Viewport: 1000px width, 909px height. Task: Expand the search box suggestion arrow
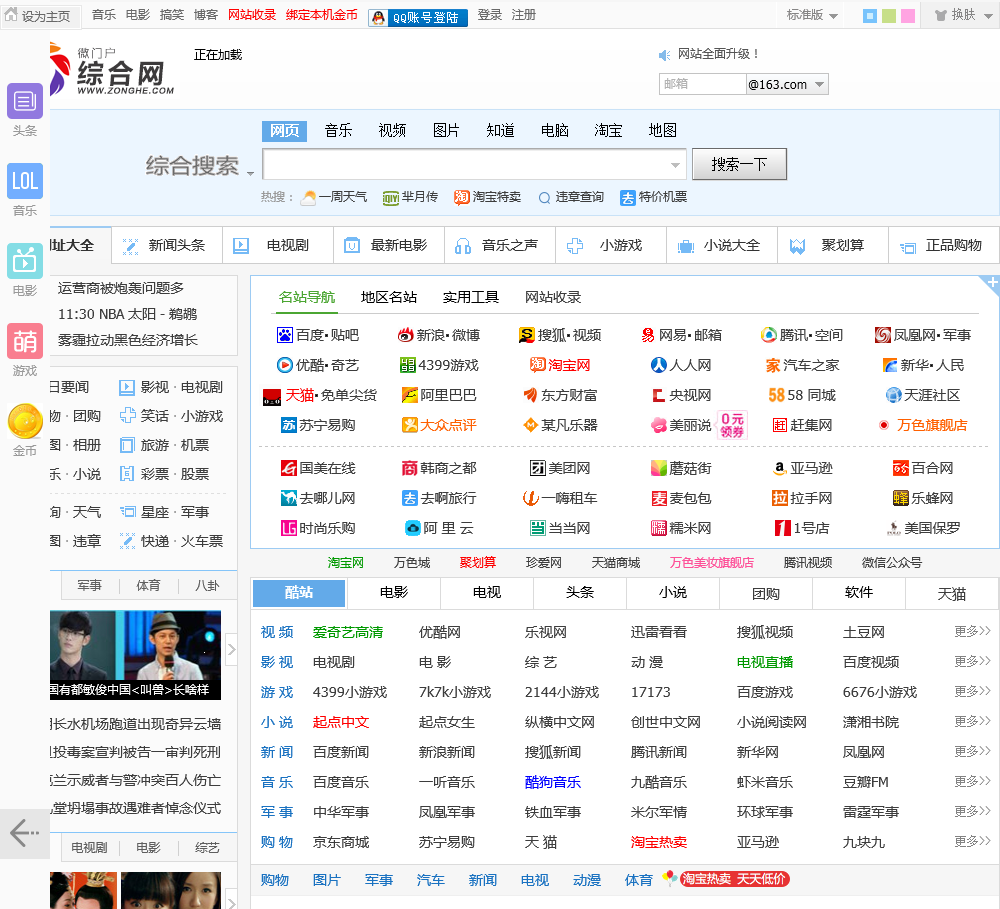pos(675,165)
